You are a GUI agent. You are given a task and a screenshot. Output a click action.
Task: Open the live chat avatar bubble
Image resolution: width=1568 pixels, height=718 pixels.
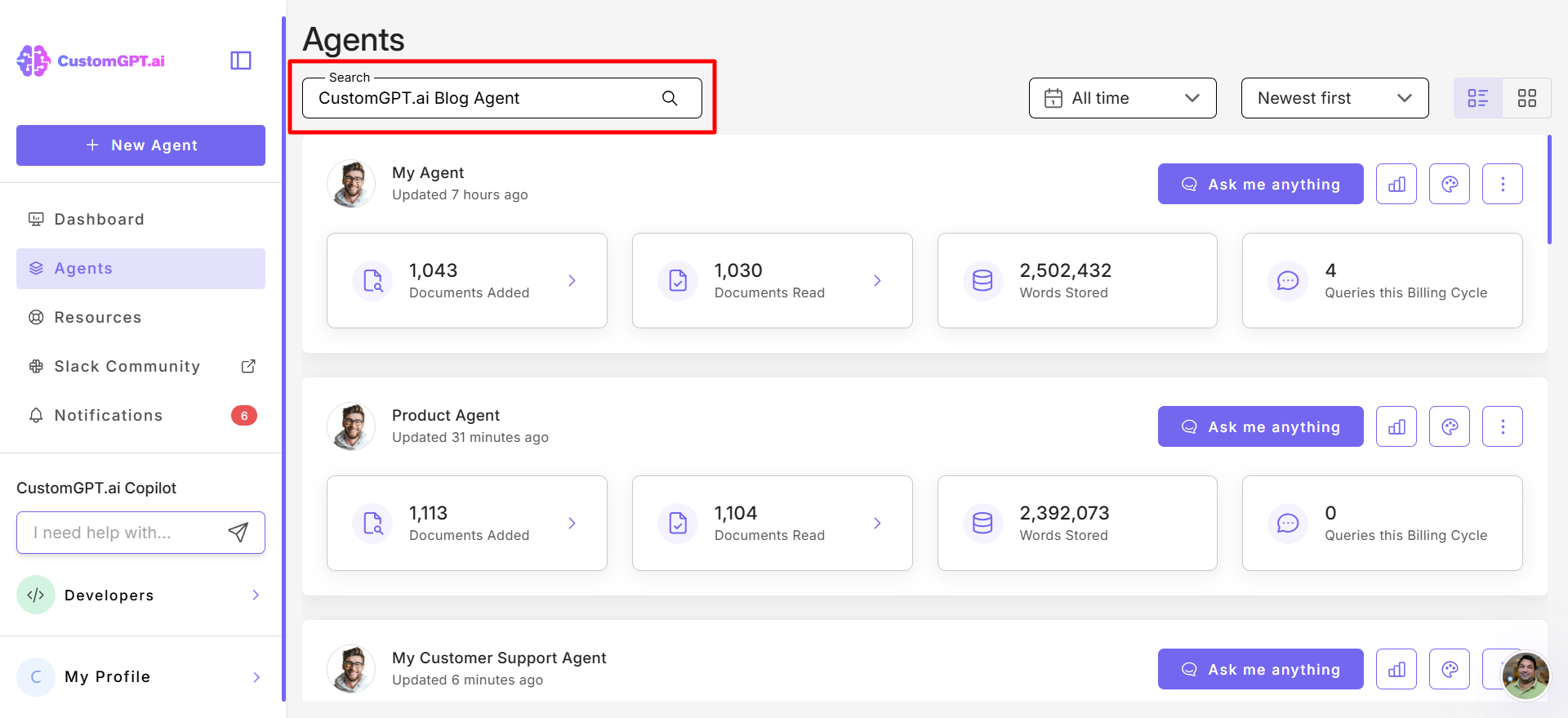pos(1526,676)
